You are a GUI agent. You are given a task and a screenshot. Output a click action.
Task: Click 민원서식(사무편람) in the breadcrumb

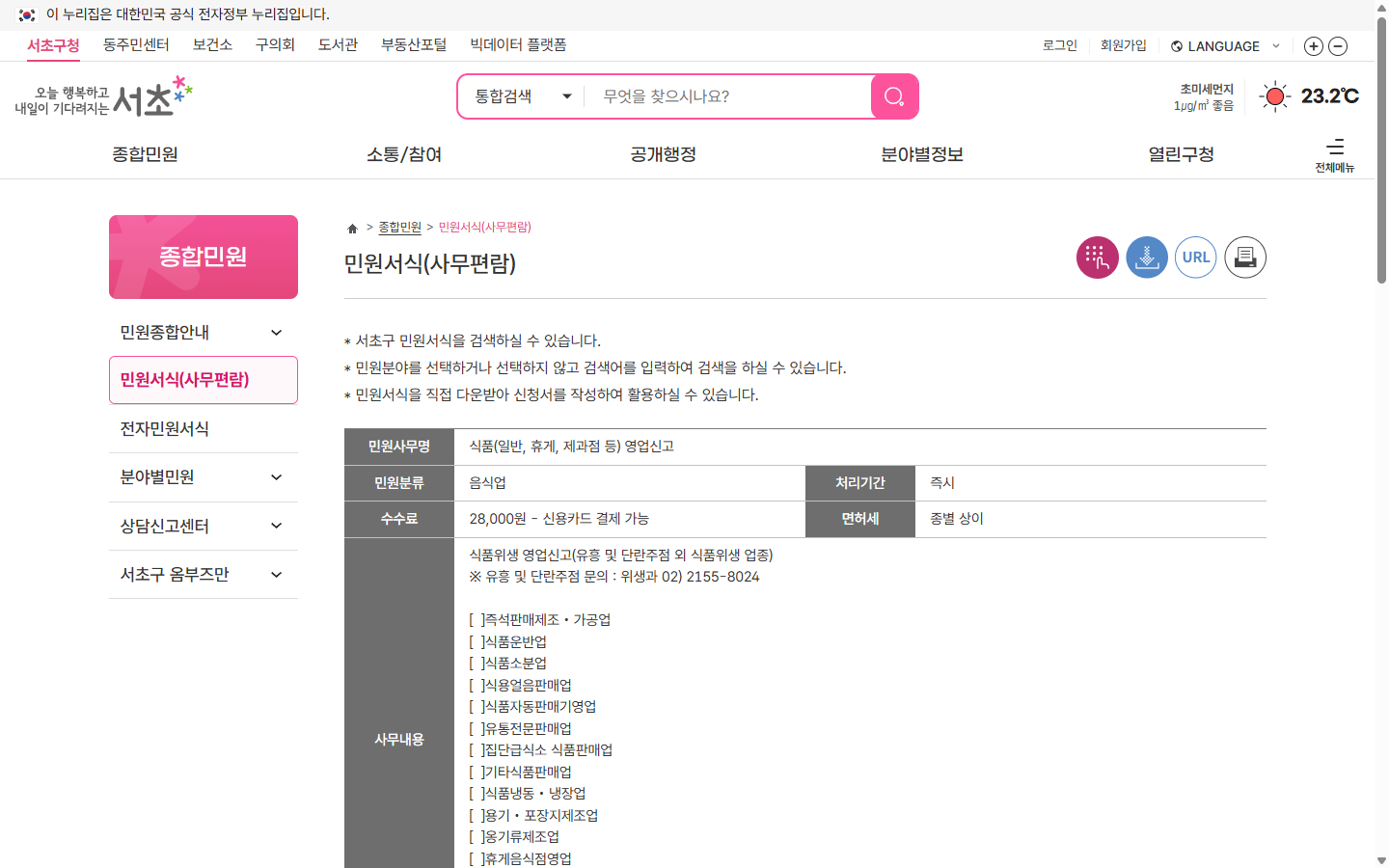[x=485, y=228]
